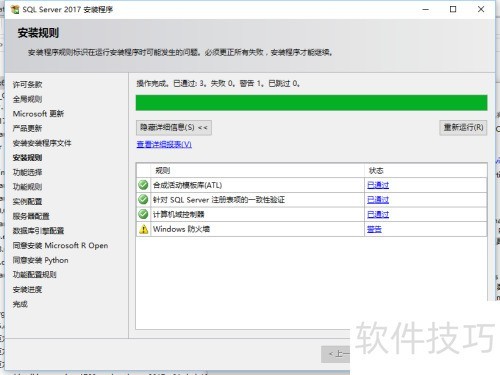
Task: Click the green check icon beside 合成活动模板库(ATL)
Action: tap(143, 185)
